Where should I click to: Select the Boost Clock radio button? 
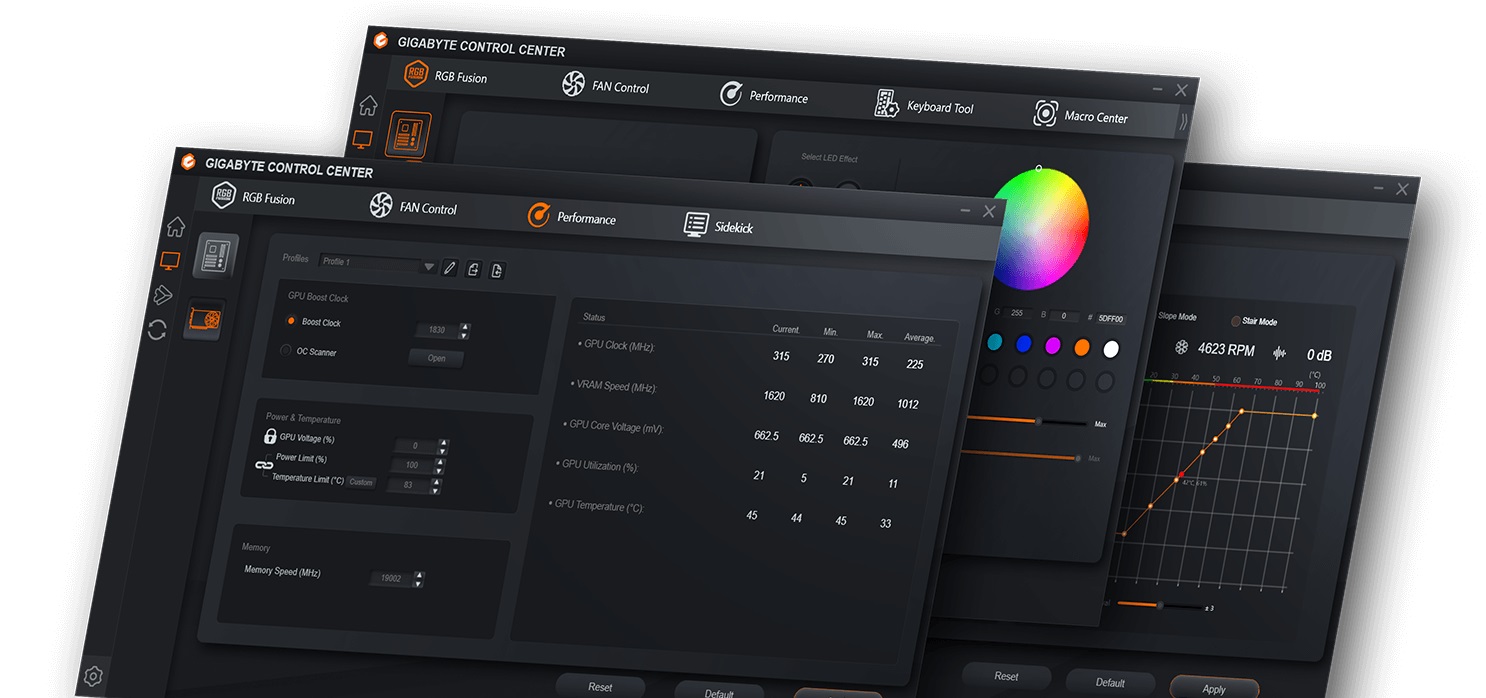pyautogui.click(x=291, y=321)
